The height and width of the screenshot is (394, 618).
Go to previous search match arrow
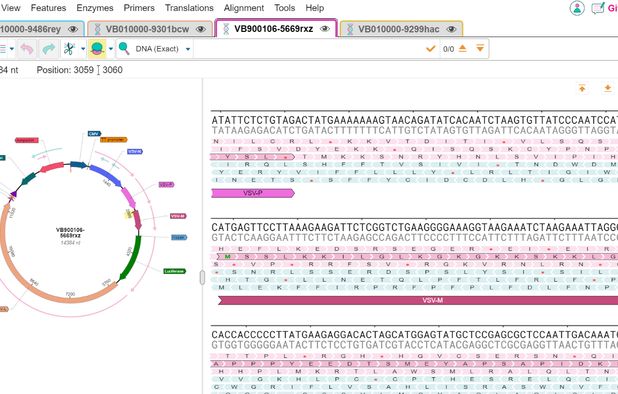pos(463,48)
